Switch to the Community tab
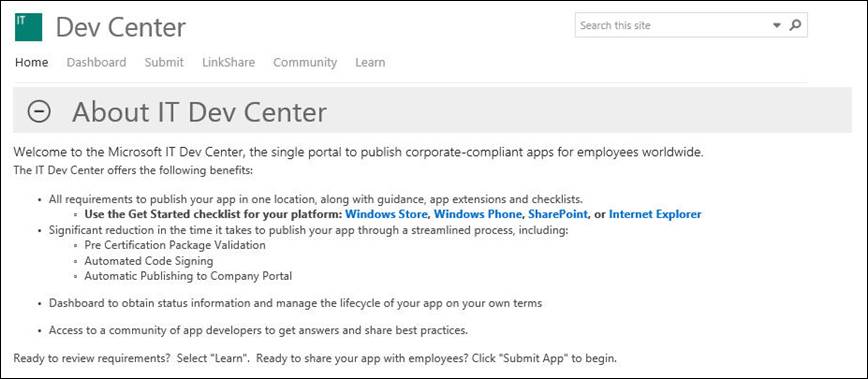868x379 pixels. 305,63
